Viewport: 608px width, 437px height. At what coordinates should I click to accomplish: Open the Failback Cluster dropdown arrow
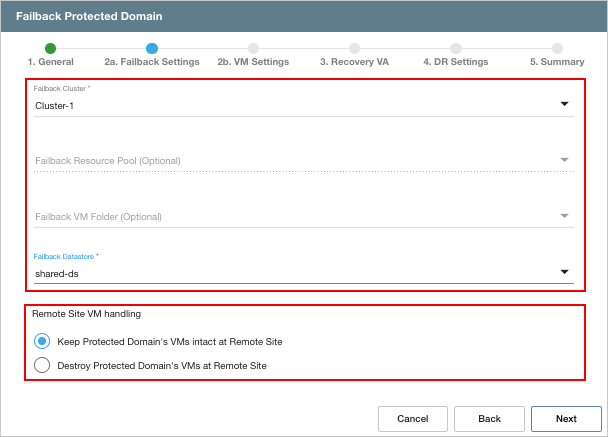pos(564,104)
